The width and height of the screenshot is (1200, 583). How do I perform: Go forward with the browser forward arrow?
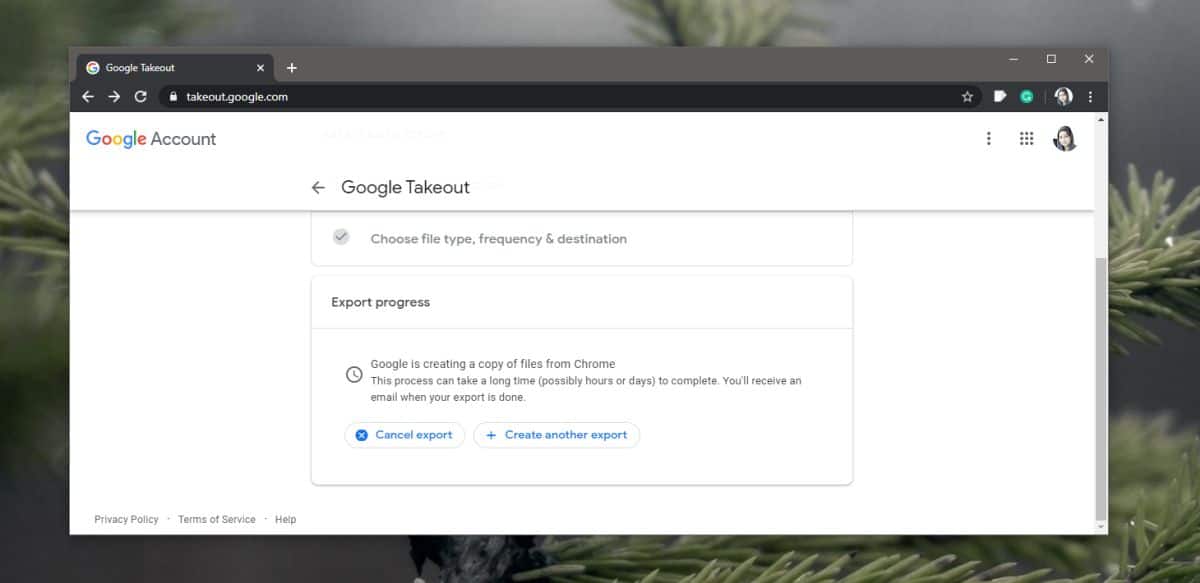point(114,97)
